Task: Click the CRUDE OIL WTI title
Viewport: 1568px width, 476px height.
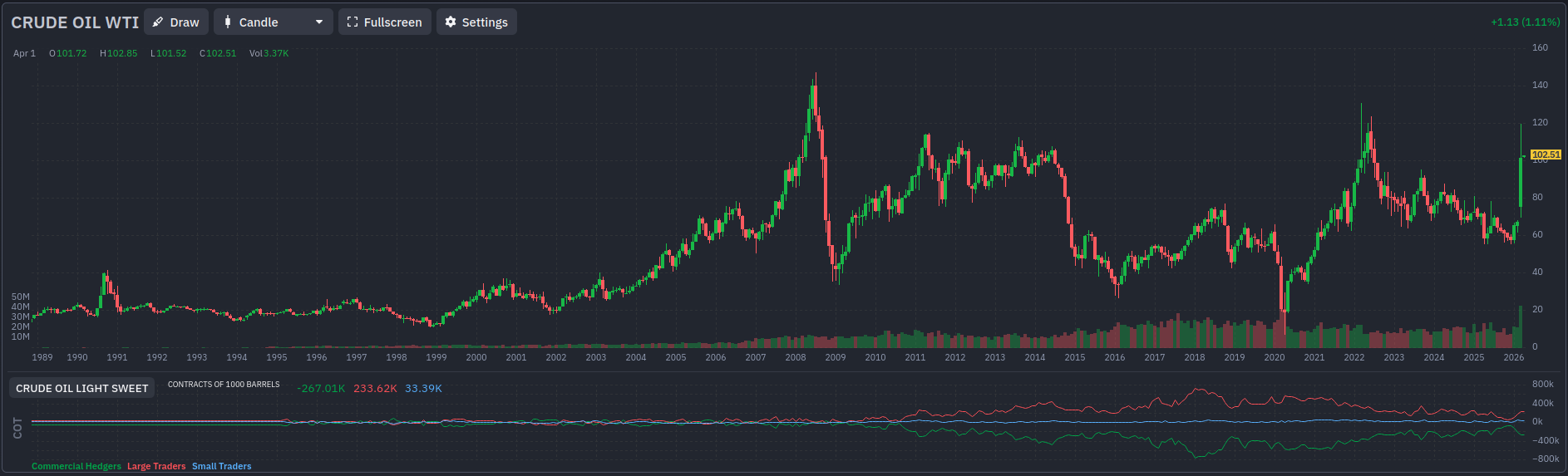Action: click(x=75, y=22)
